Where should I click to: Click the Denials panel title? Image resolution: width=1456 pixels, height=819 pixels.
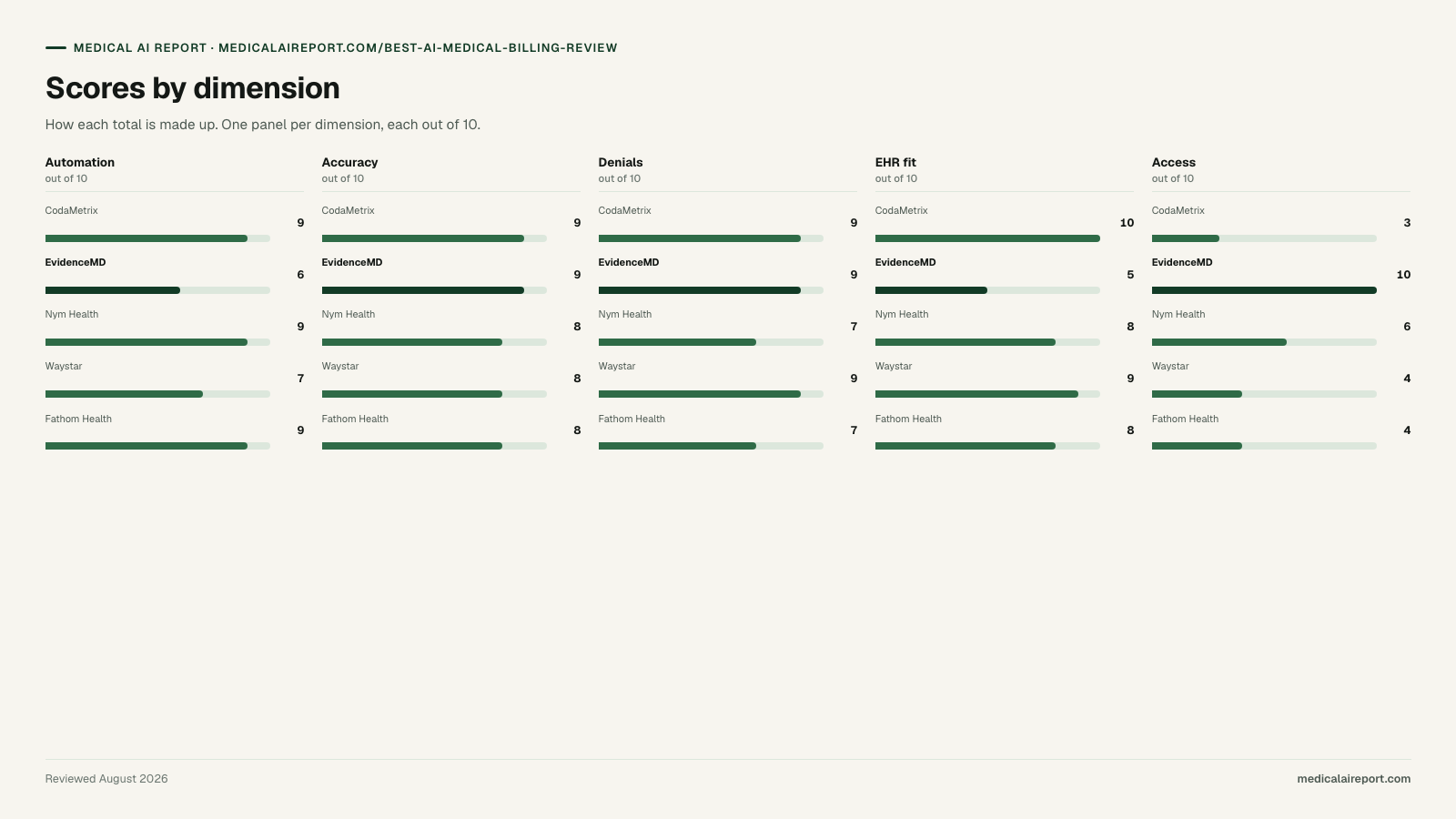click(621, 163)
